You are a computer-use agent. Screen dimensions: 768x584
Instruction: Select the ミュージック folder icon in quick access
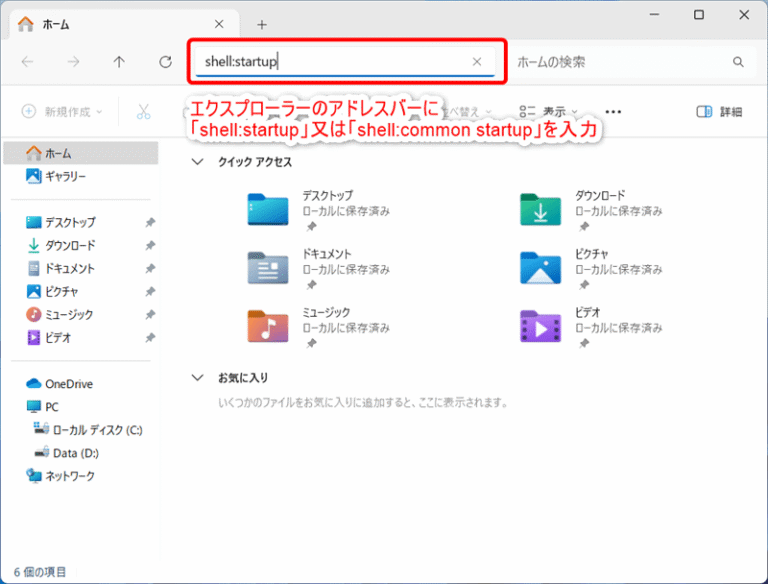click(268, 326)
